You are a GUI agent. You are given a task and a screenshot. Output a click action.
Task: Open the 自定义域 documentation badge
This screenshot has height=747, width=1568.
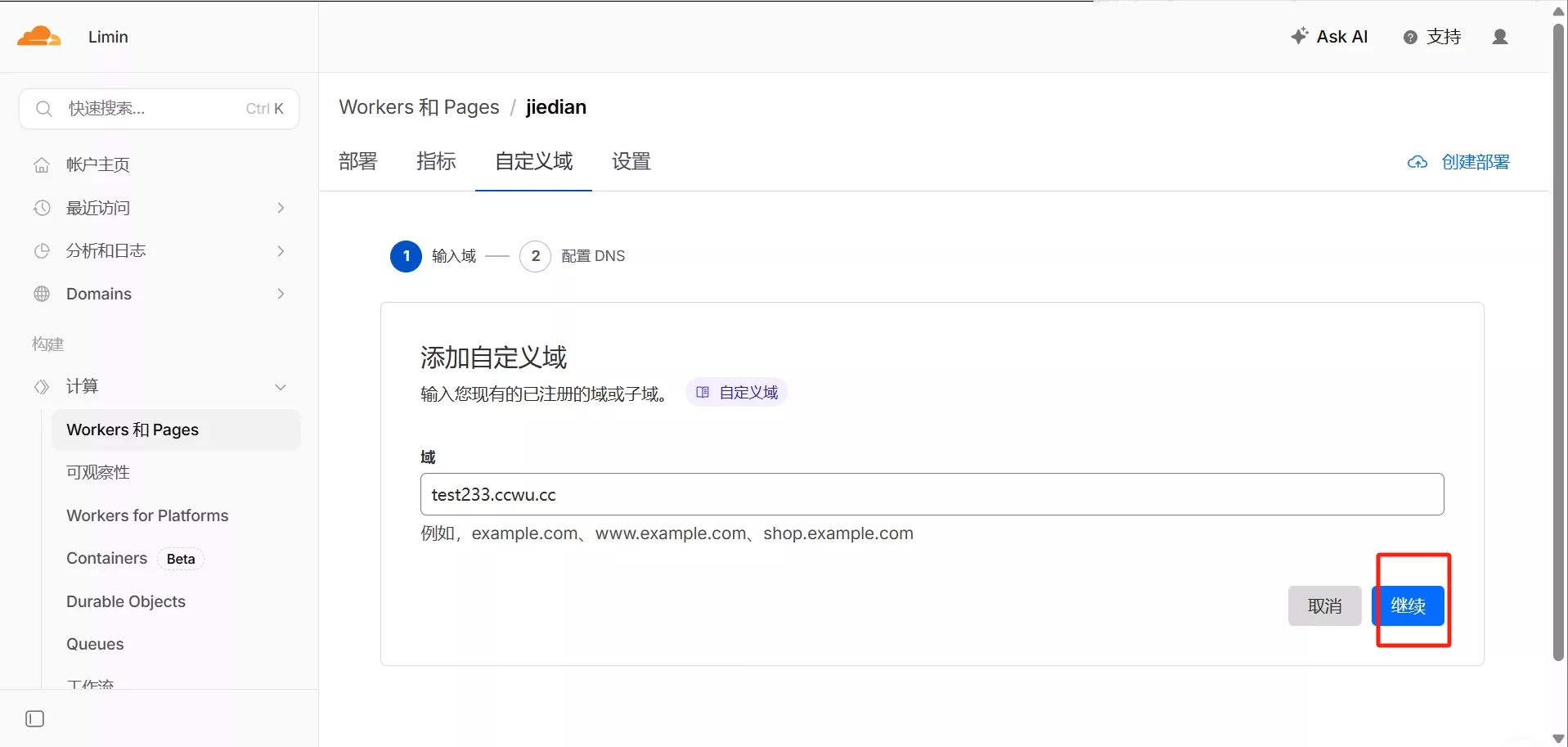(x=736, y=393)
